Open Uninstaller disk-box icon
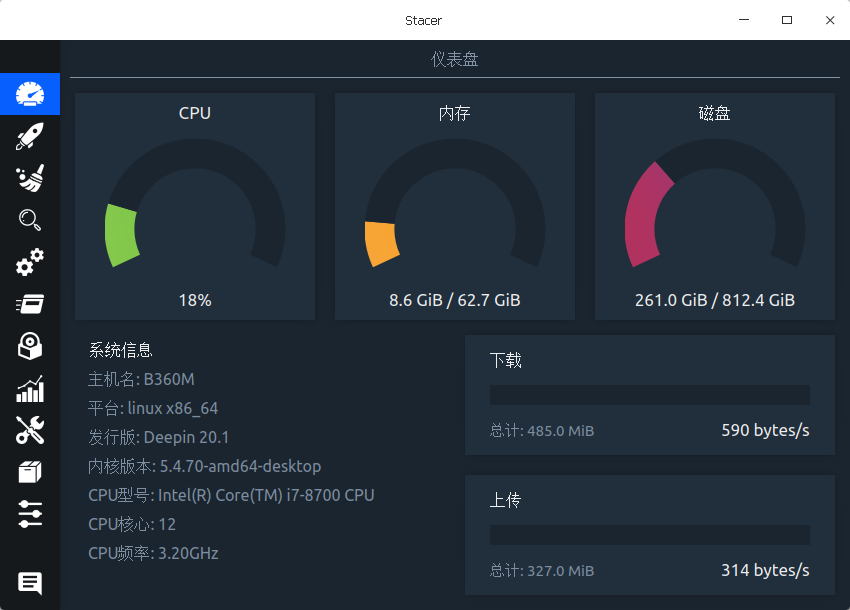 (x=30, y=346)
